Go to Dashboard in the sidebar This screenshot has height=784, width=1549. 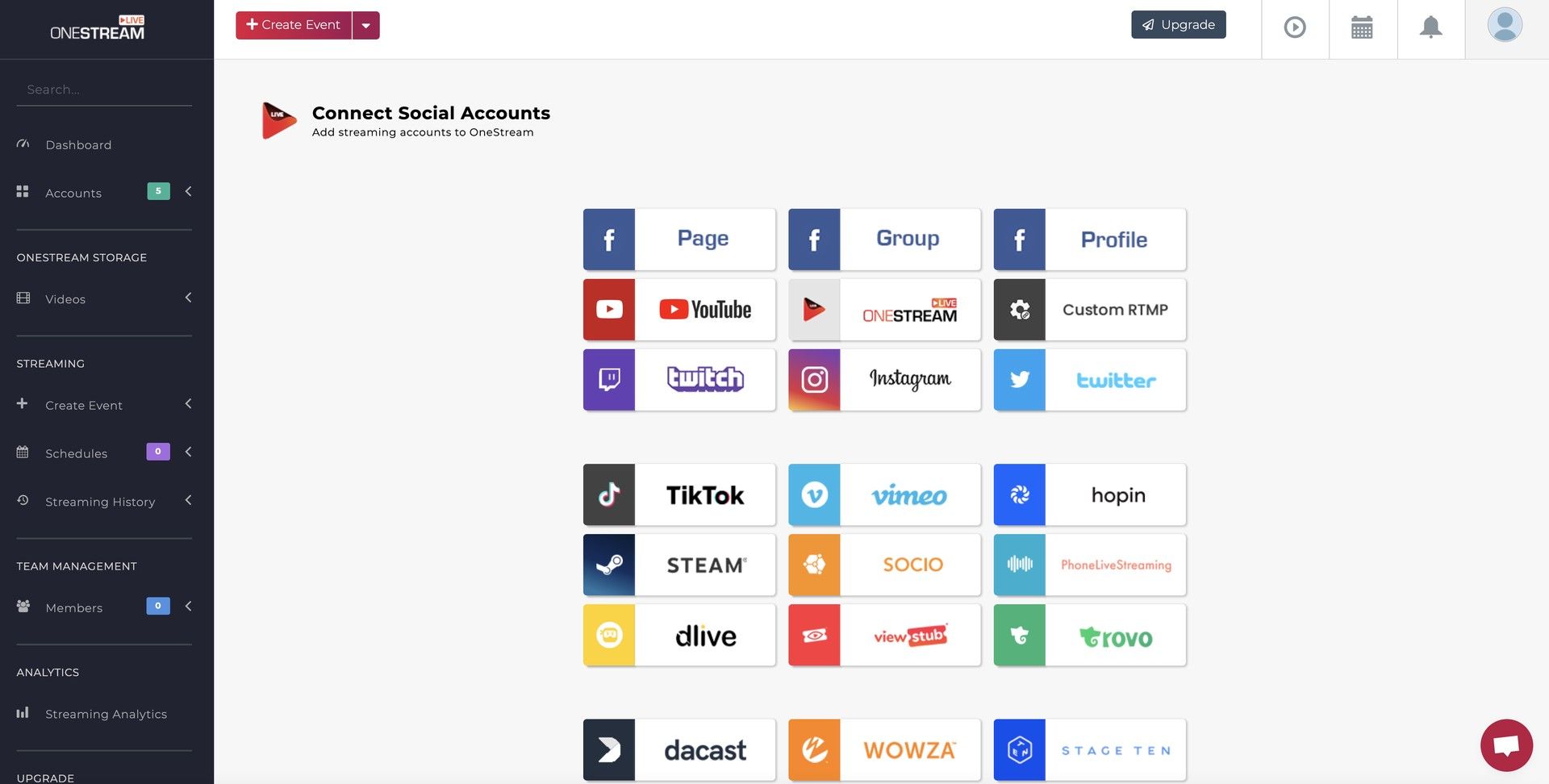(78, 145)
